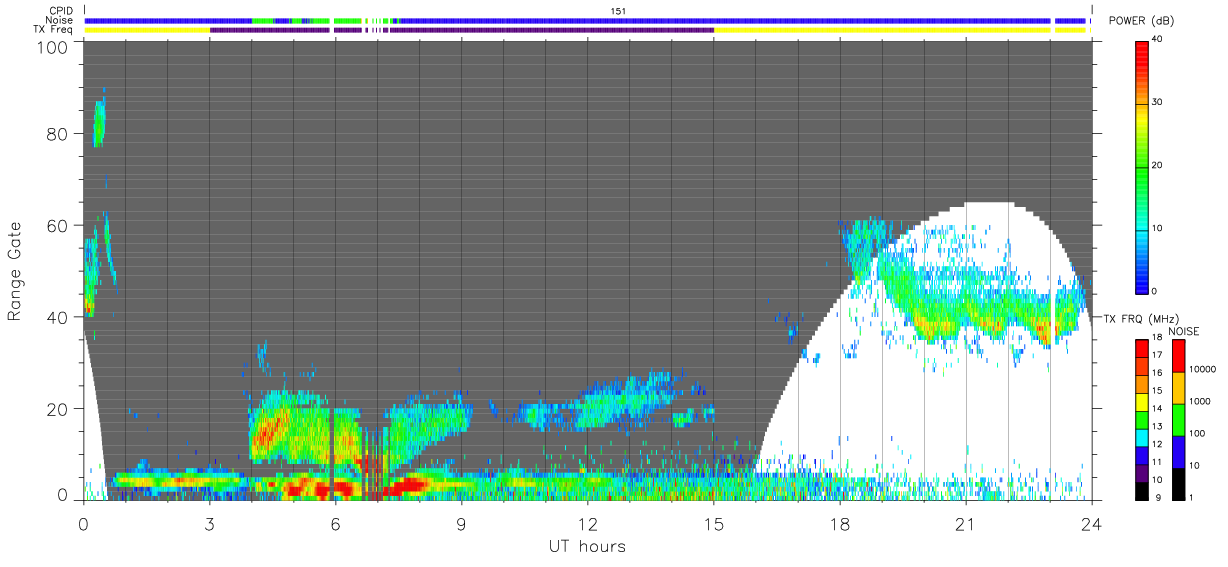Click the 40 tick on Range Gate axis

[x=59, y=317]
